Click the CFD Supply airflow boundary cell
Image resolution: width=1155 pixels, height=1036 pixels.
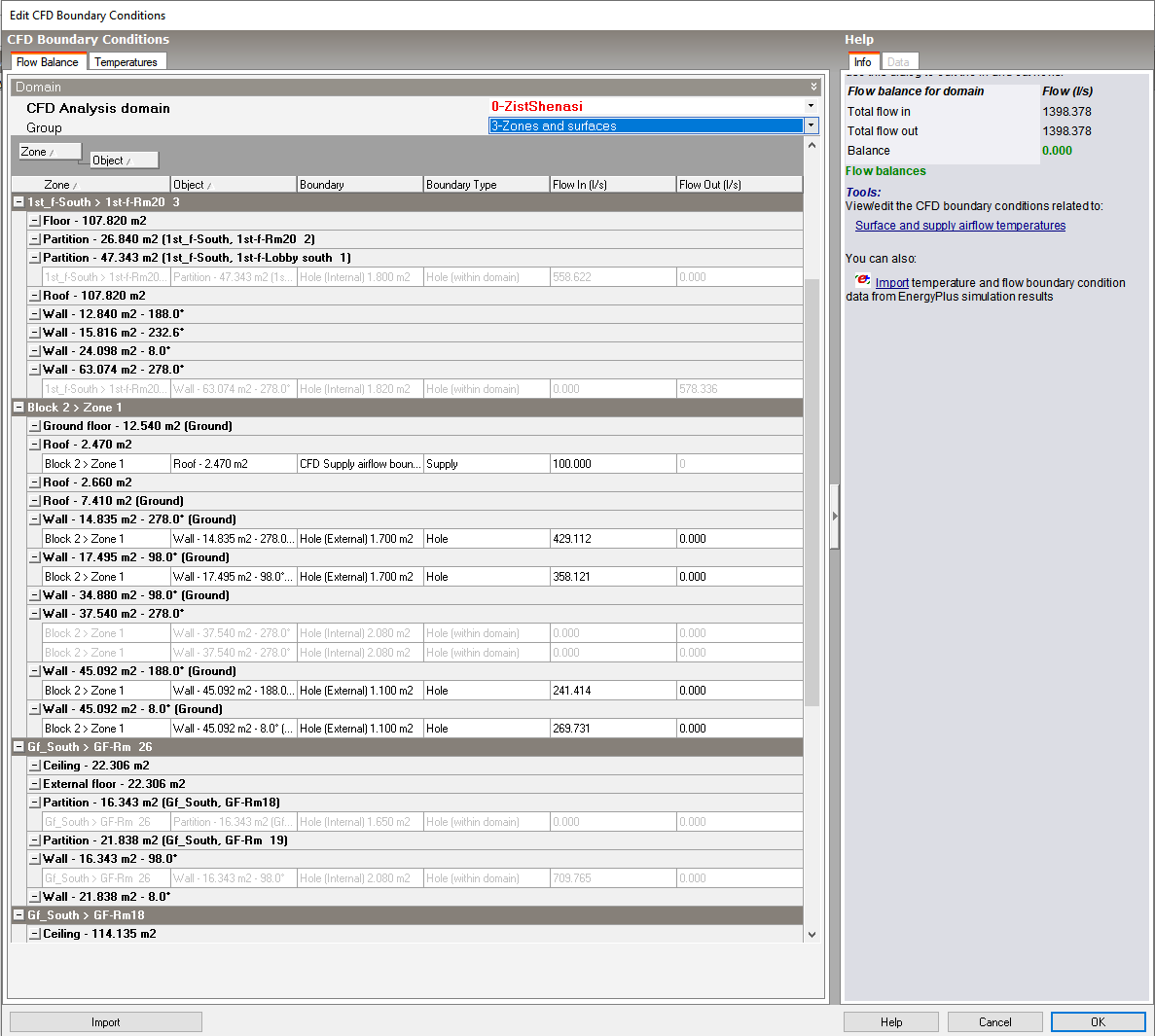pos(360,464)
